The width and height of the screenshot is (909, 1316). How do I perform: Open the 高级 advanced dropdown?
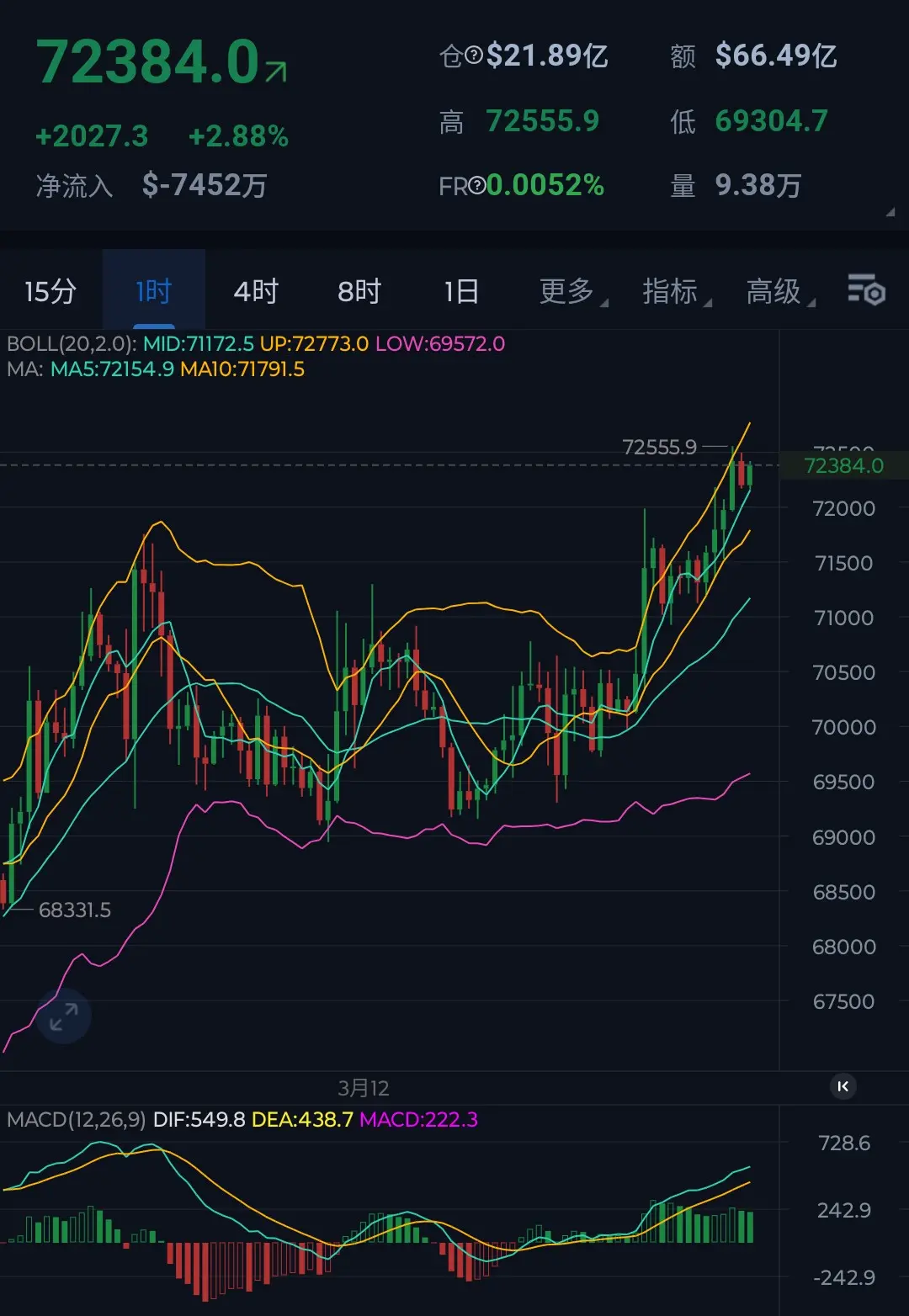[780, 291]
